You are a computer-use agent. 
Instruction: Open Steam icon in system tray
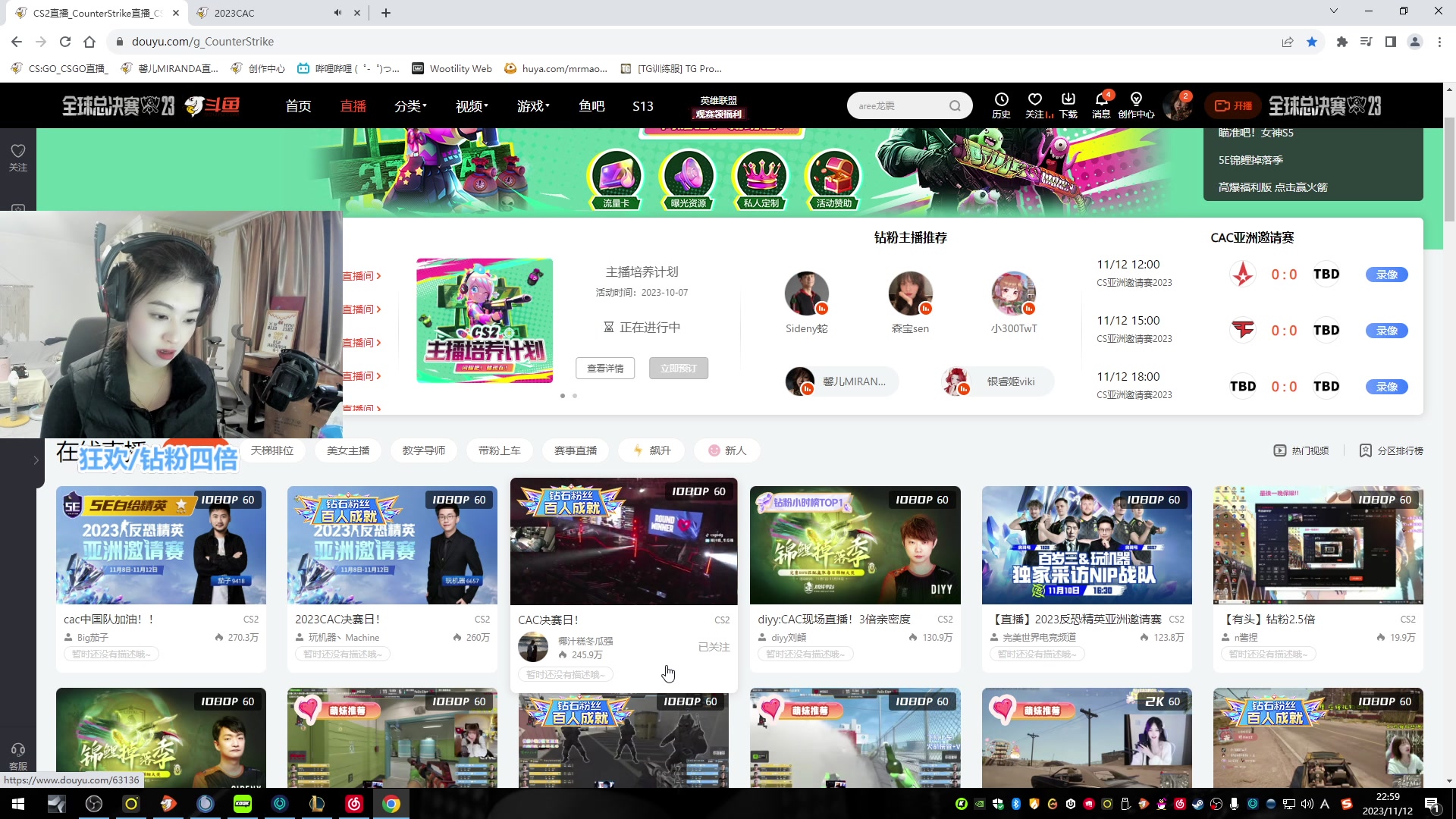click(x=1198, y=804)
